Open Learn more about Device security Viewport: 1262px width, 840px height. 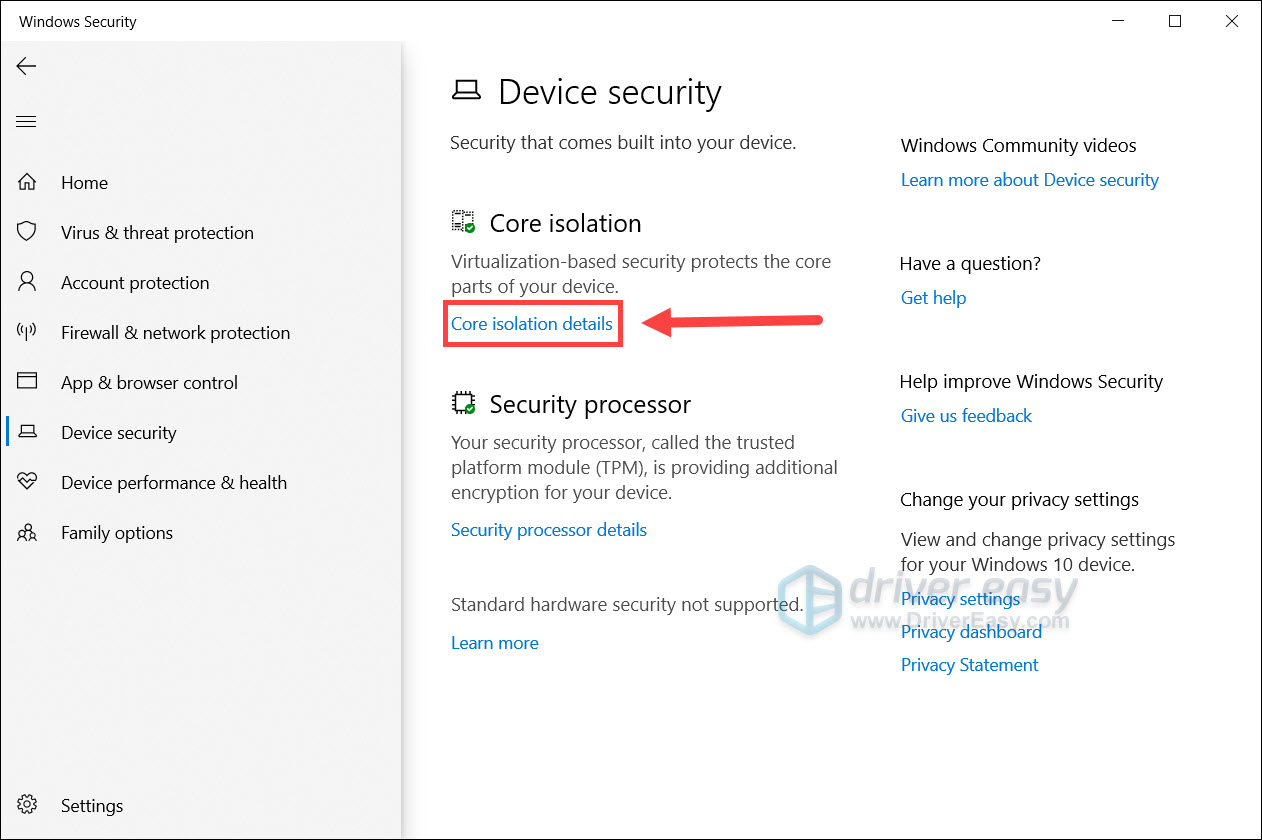tap(1029, 180)
